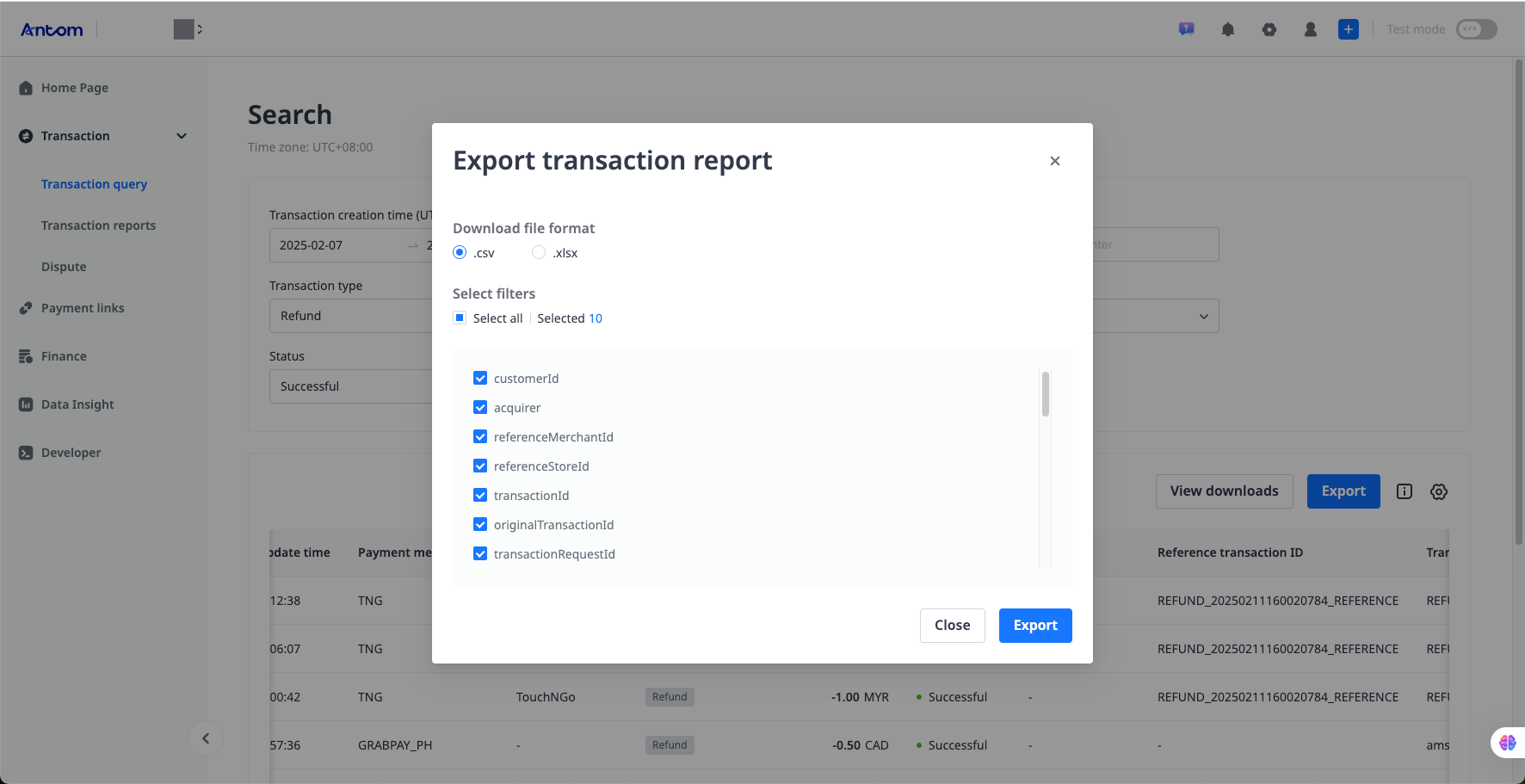Toggle Test mode switch
This screenshot has height=784, width=1525.
1476,29
